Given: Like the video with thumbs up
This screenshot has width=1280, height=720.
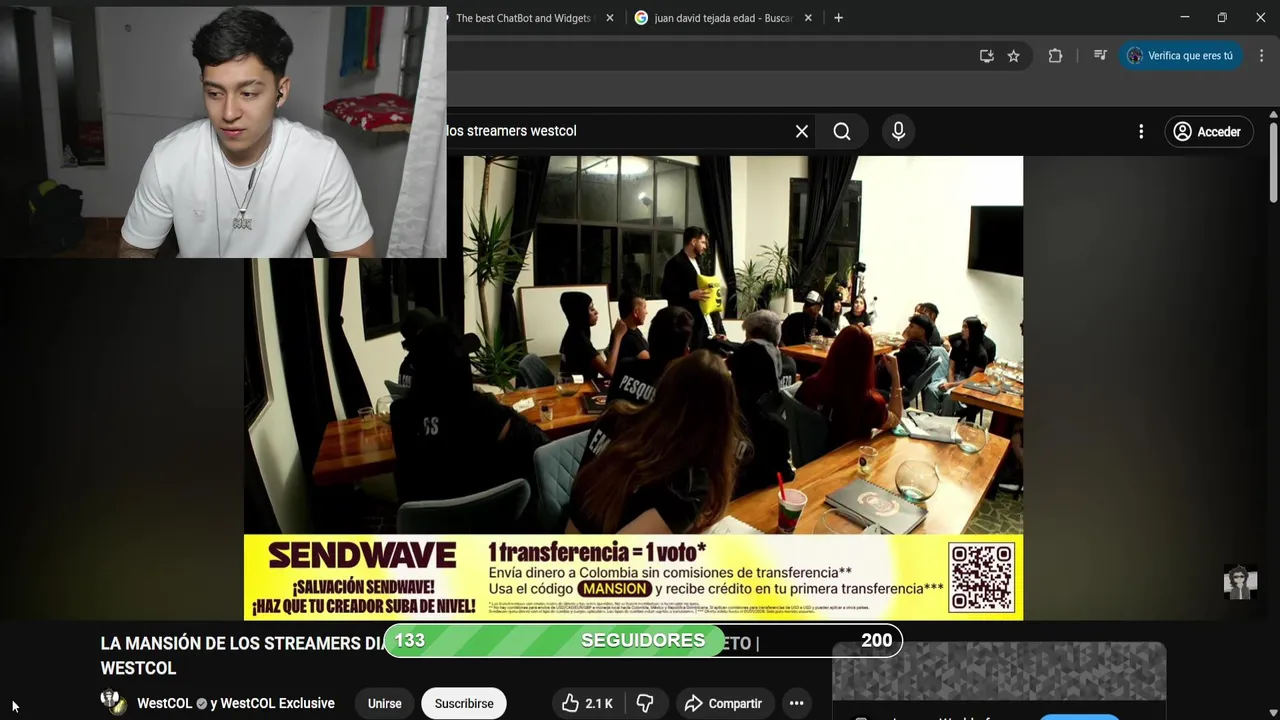Looking at the screenshot, I should point(587,703).
